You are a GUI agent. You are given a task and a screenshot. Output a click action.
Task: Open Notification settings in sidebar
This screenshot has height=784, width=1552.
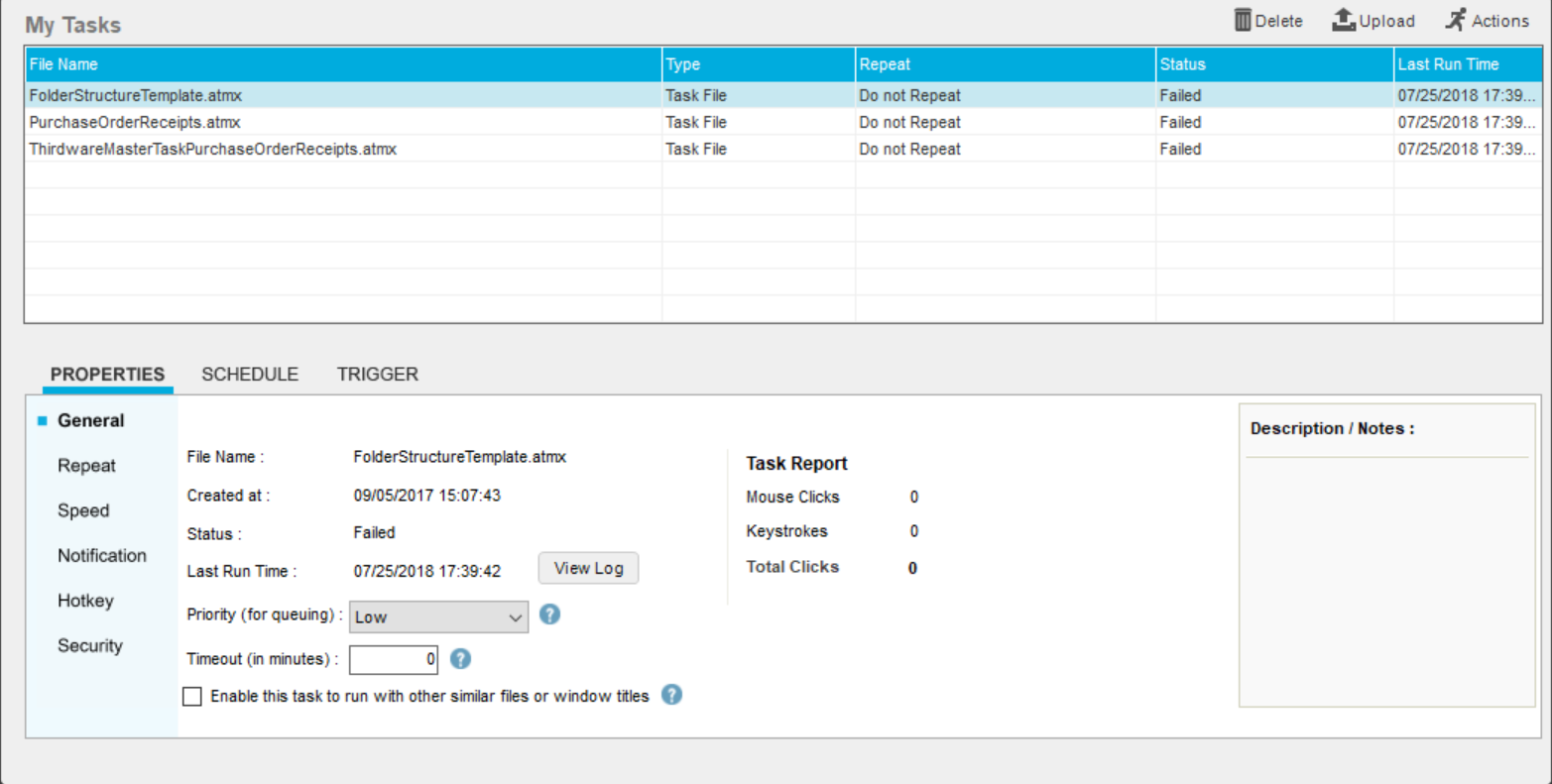click(x=102, y=556)
